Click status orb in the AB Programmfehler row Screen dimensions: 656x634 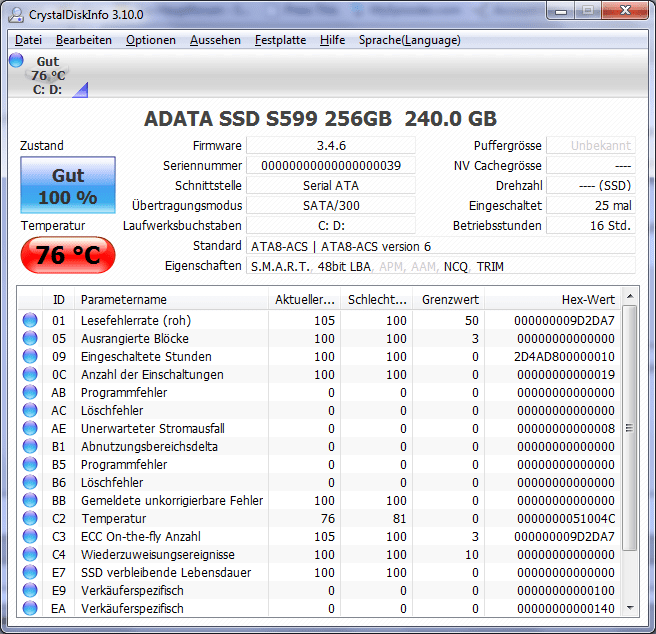pyautogui.click(x=30, y=392)
